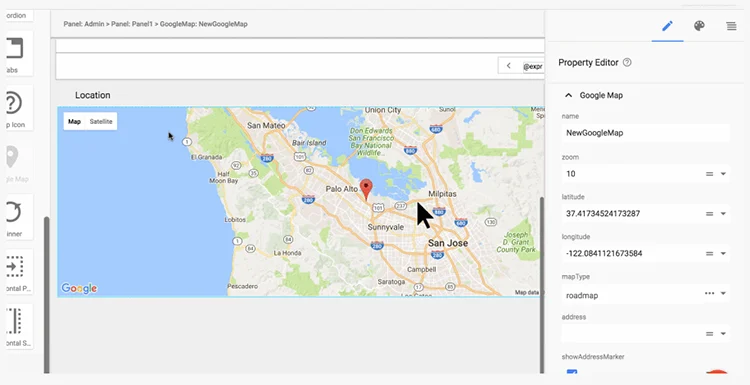Image resolution: width=750 pixels, height=385 pixels.
Task: Switch map view to Map mode
Action: pyautogui.click(x=74, y=121)
